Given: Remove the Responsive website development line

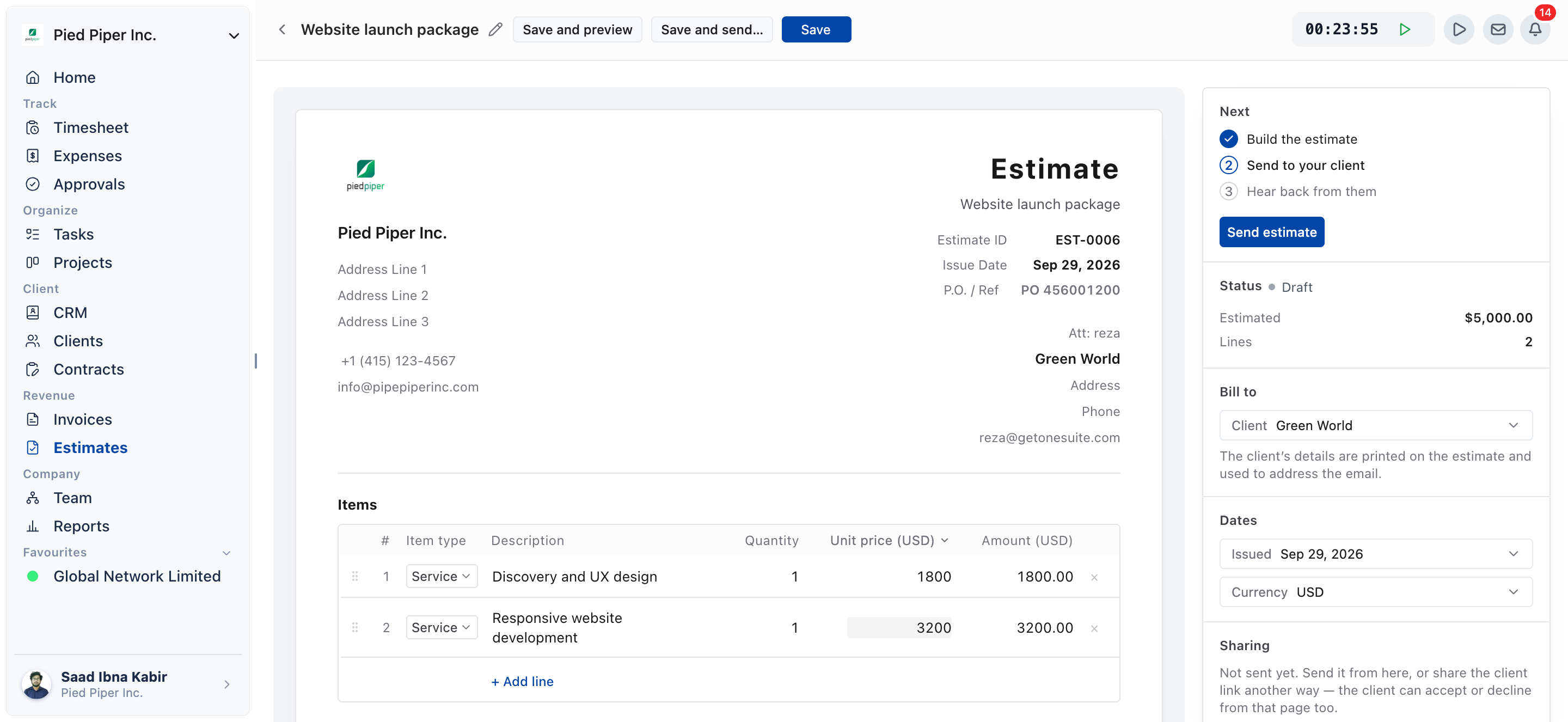Looking at the screenshot, I should tap(1094, 628).
